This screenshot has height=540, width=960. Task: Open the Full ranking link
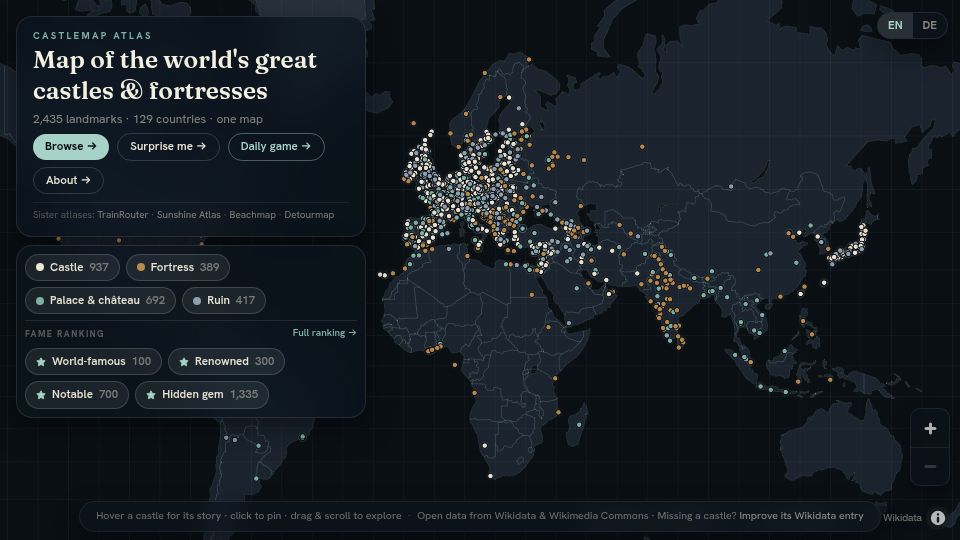(x=324, y=332)
